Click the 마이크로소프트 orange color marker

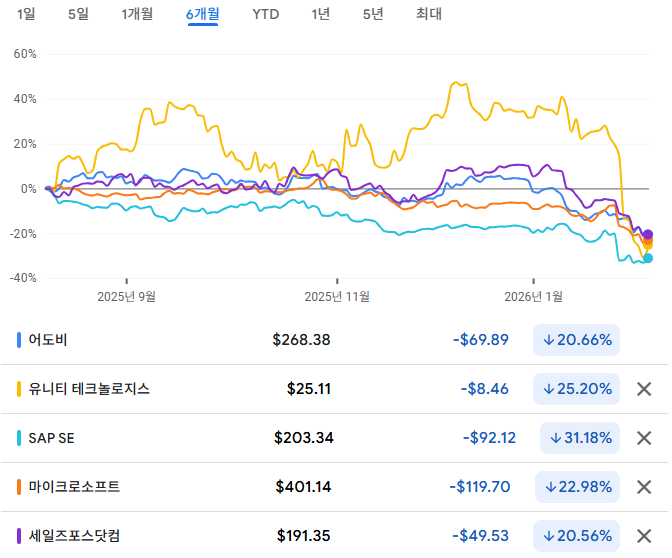pyautogui.click(x=19, y=487)
